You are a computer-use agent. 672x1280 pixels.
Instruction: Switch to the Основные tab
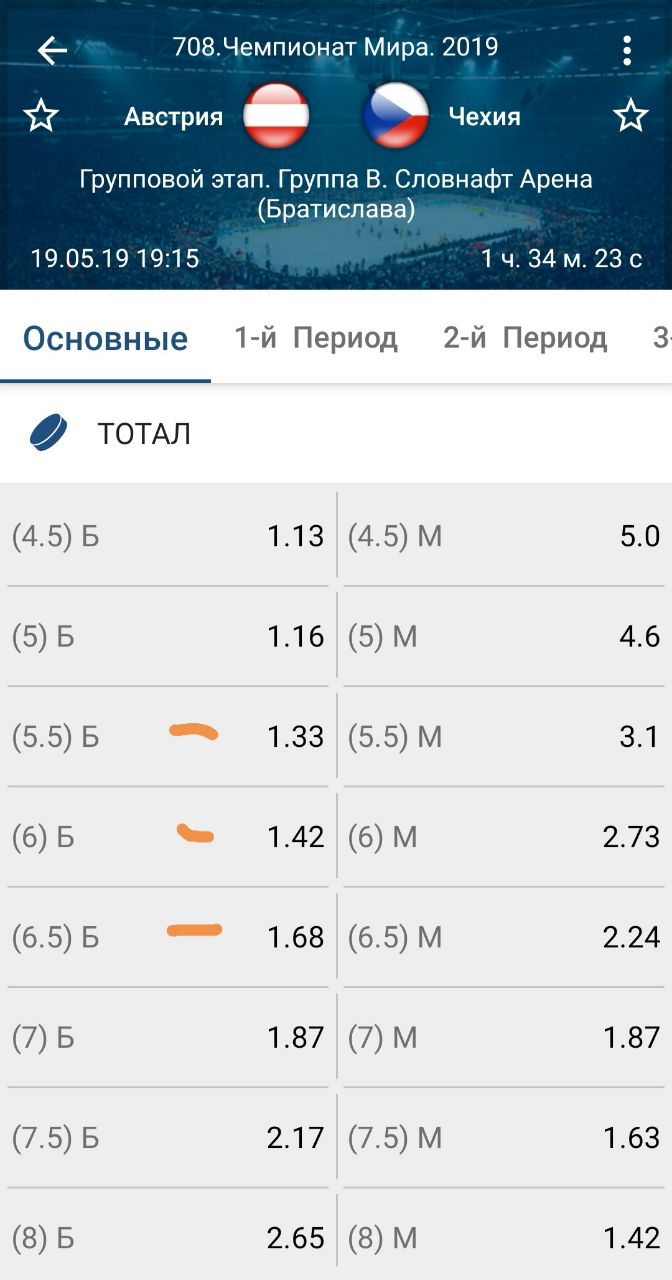(105, 338)
